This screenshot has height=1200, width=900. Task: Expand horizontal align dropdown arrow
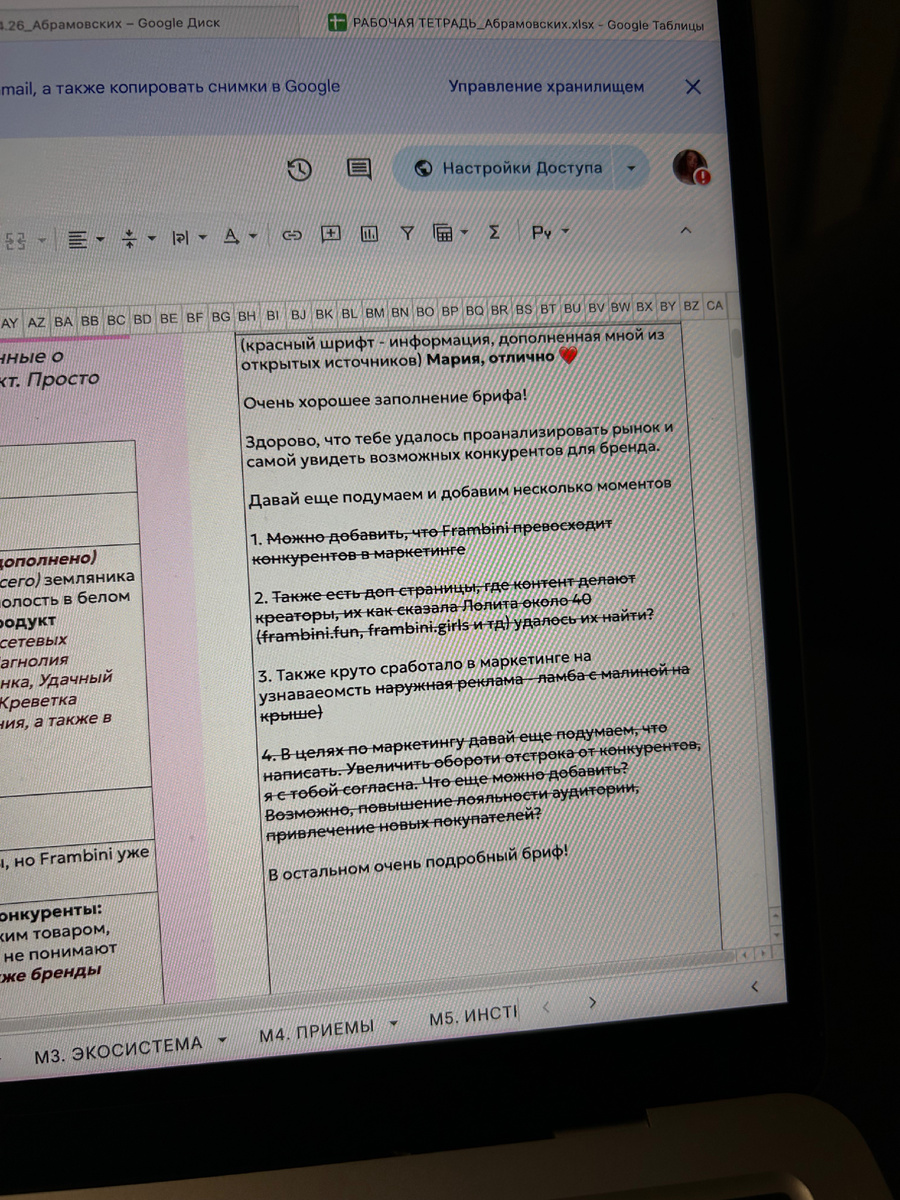100,239
